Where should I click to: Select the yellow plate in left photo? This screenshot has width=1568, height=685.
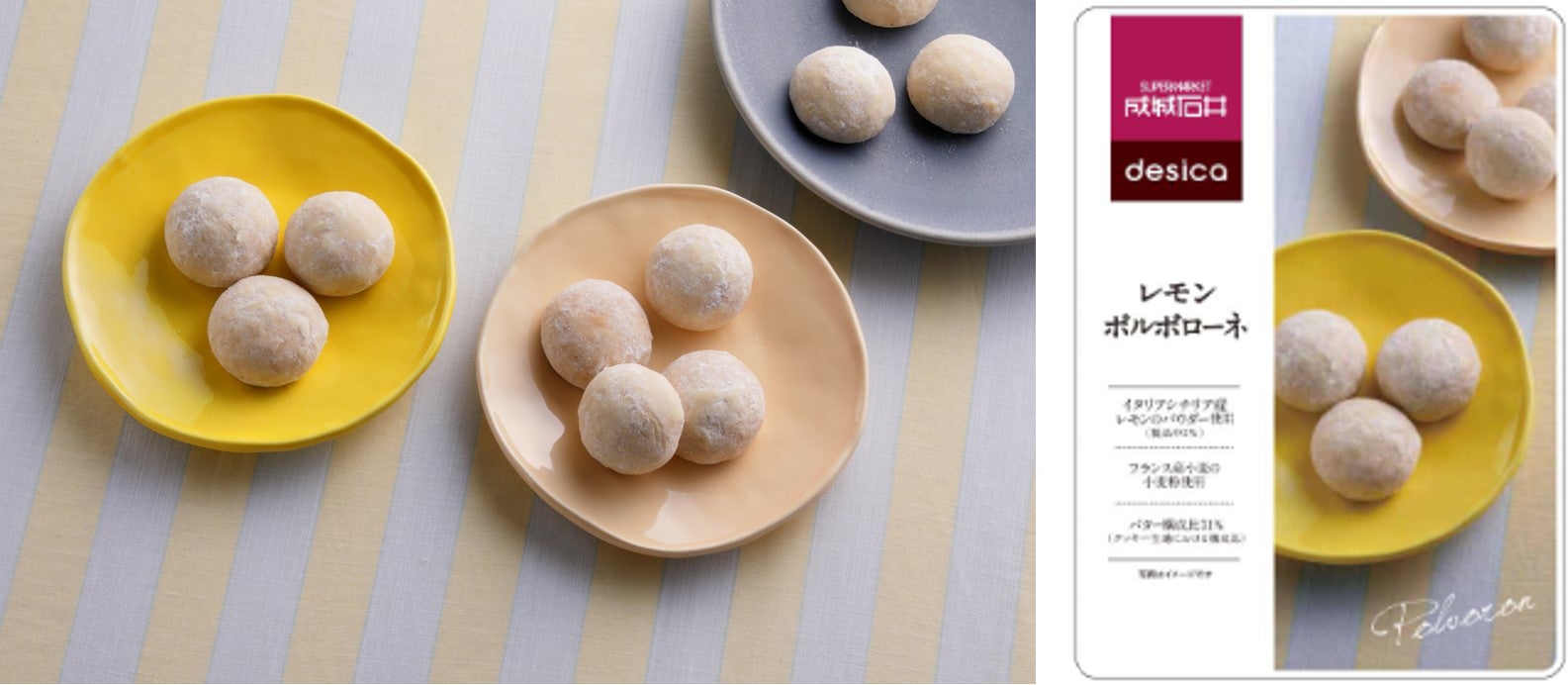click(x=257, y=272)
